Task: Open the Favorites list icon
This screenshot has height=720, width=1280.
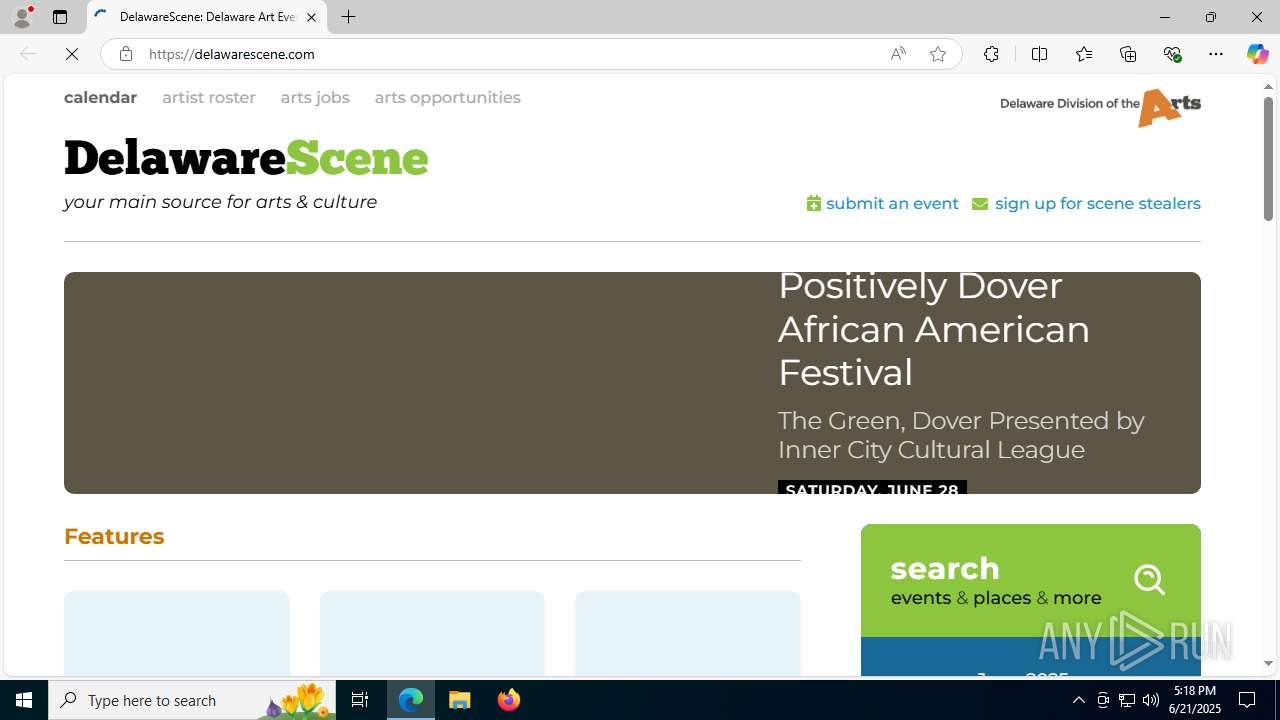Action: [x=1084, y=54]
